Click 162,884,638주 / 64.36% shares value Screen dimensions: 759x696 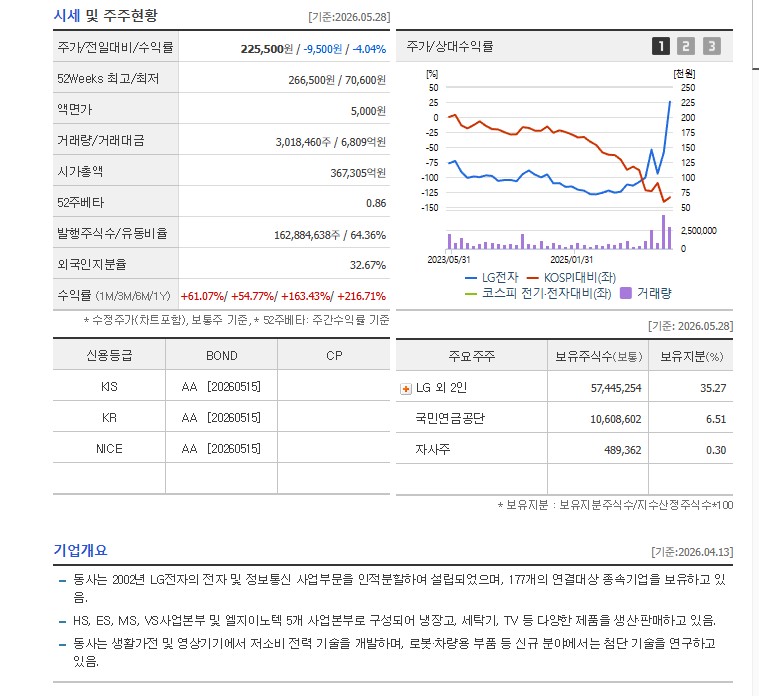click(330, 235)
